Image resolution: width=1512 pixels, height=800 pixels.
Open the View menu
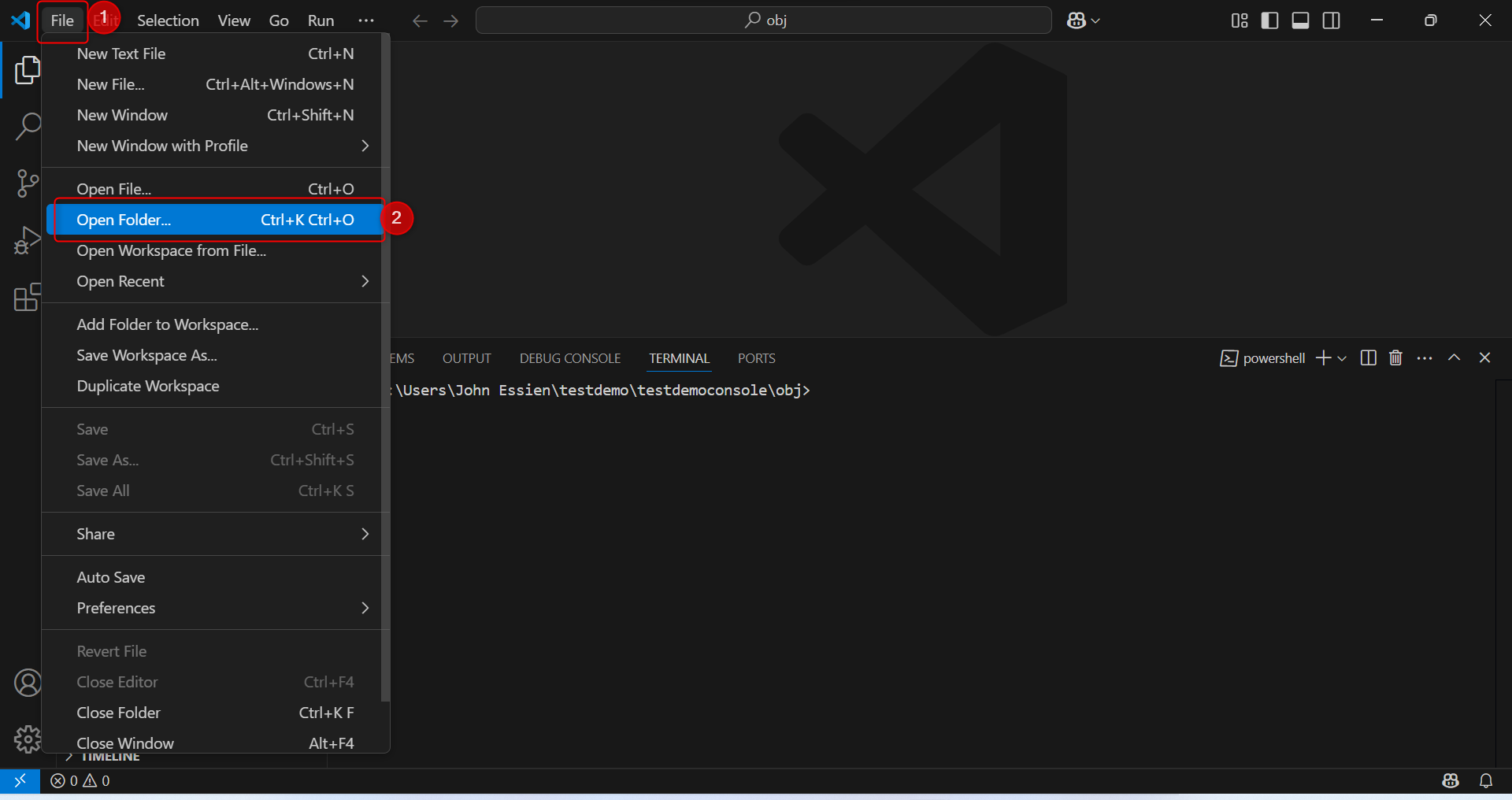tap(234, 20)
